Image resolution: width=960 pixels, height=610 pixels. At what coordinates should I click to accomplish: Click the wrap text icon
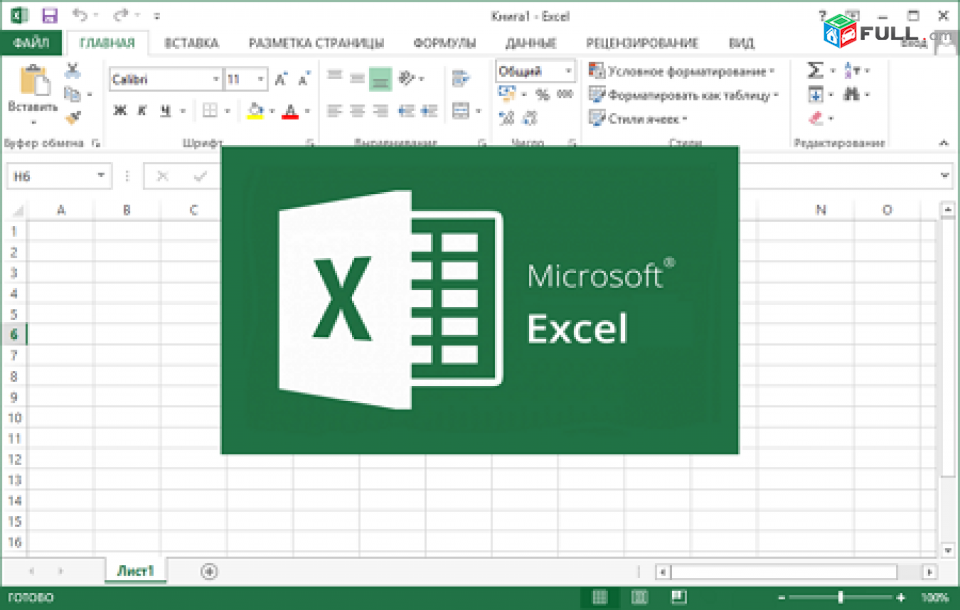[x=460, y=78]
